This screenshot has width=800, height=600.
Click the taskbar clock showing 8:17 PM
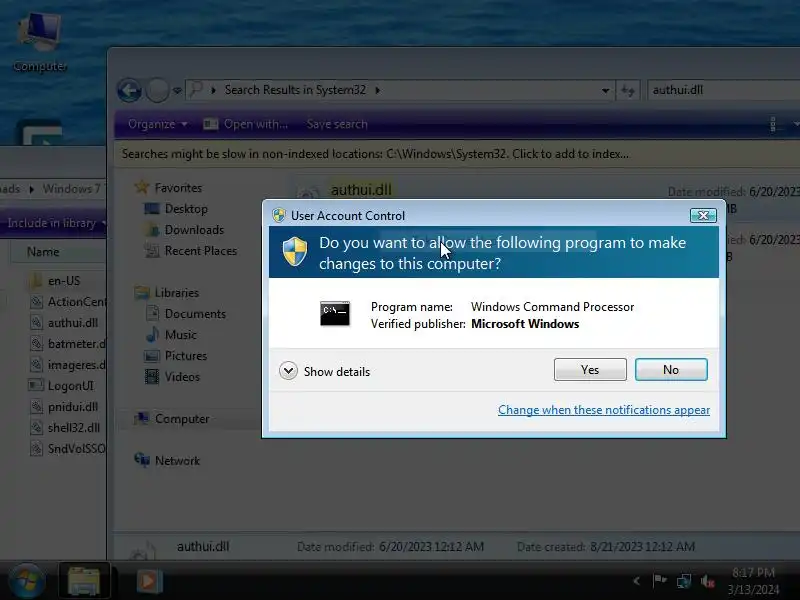point(753,581)
